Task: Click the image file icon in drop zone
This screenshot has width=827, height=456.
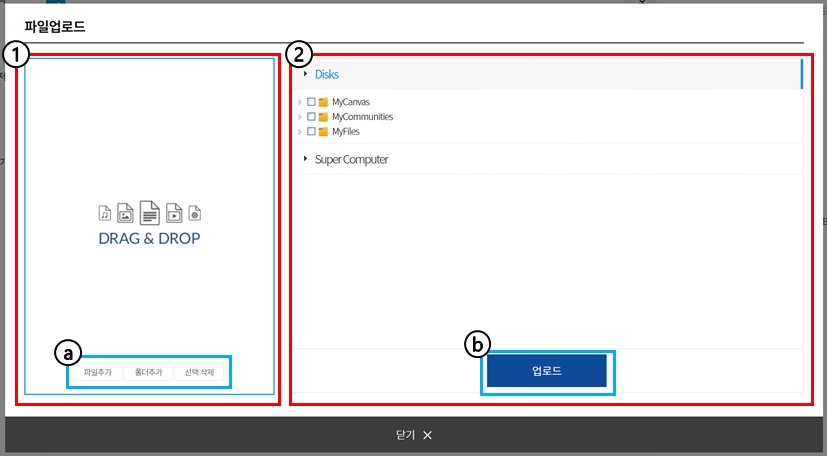Action: pos(125,212)
